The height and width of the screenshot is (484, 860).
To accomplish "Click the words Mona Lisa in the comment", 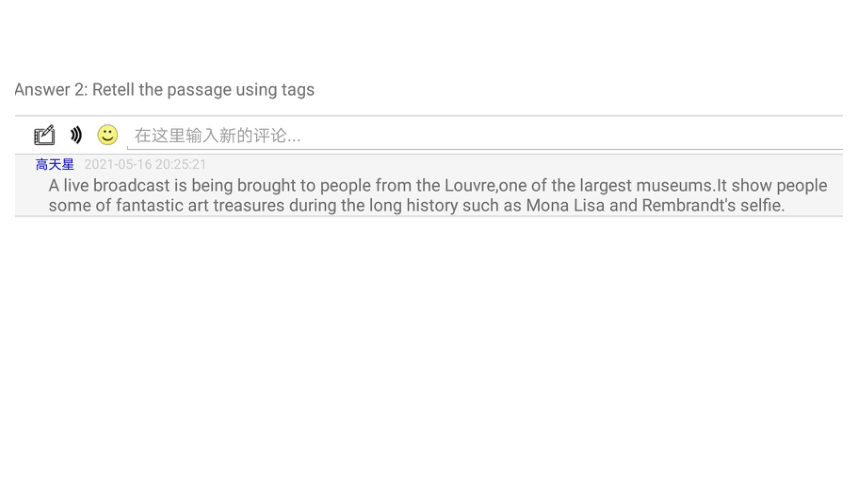I will (565, 205).
